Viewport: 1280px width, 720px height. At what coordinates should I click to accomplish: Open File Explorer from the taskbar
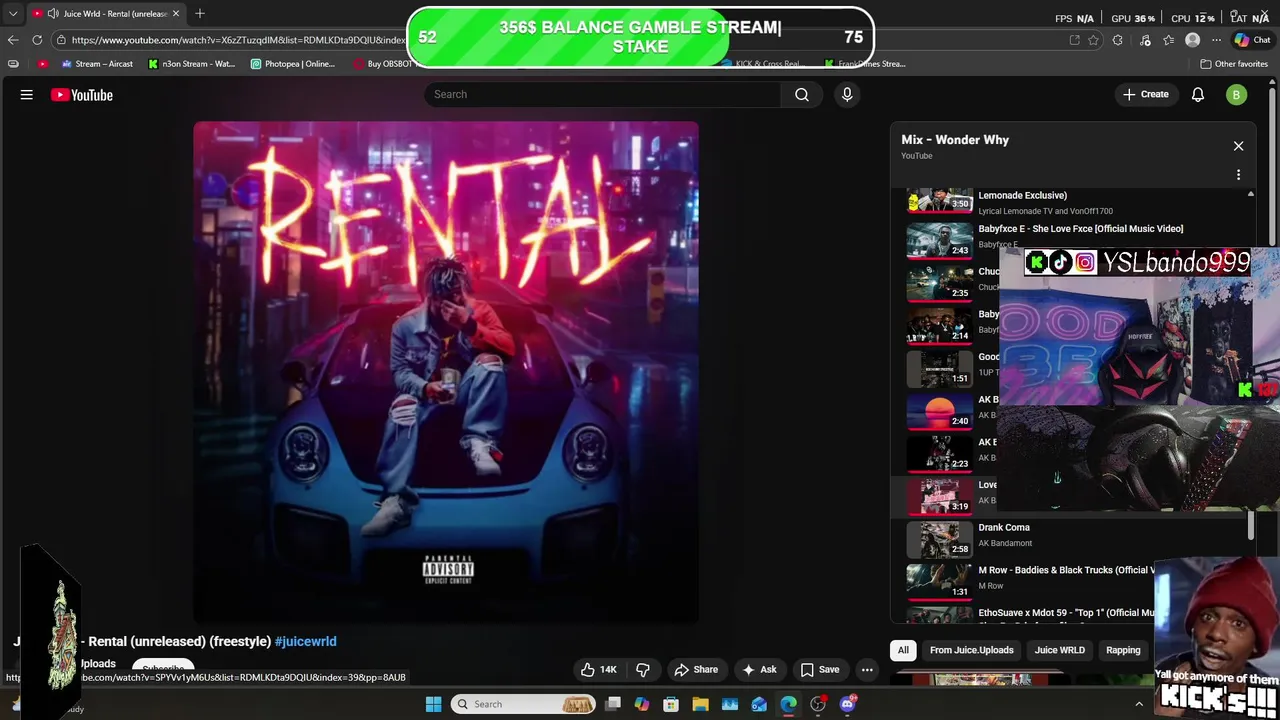[701, 704]
